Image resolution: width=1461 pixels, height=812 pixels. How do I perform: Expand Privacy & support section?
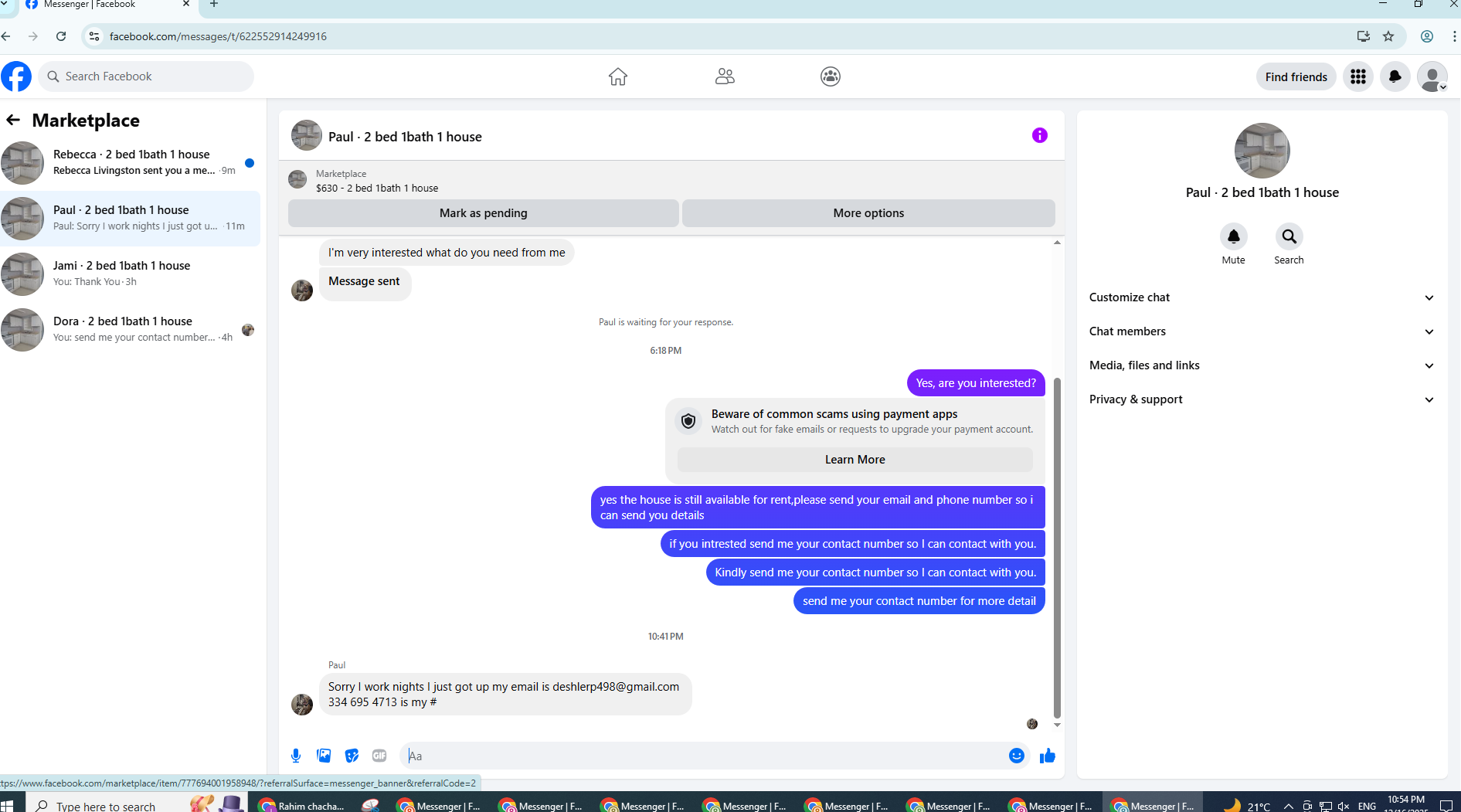1262,399
